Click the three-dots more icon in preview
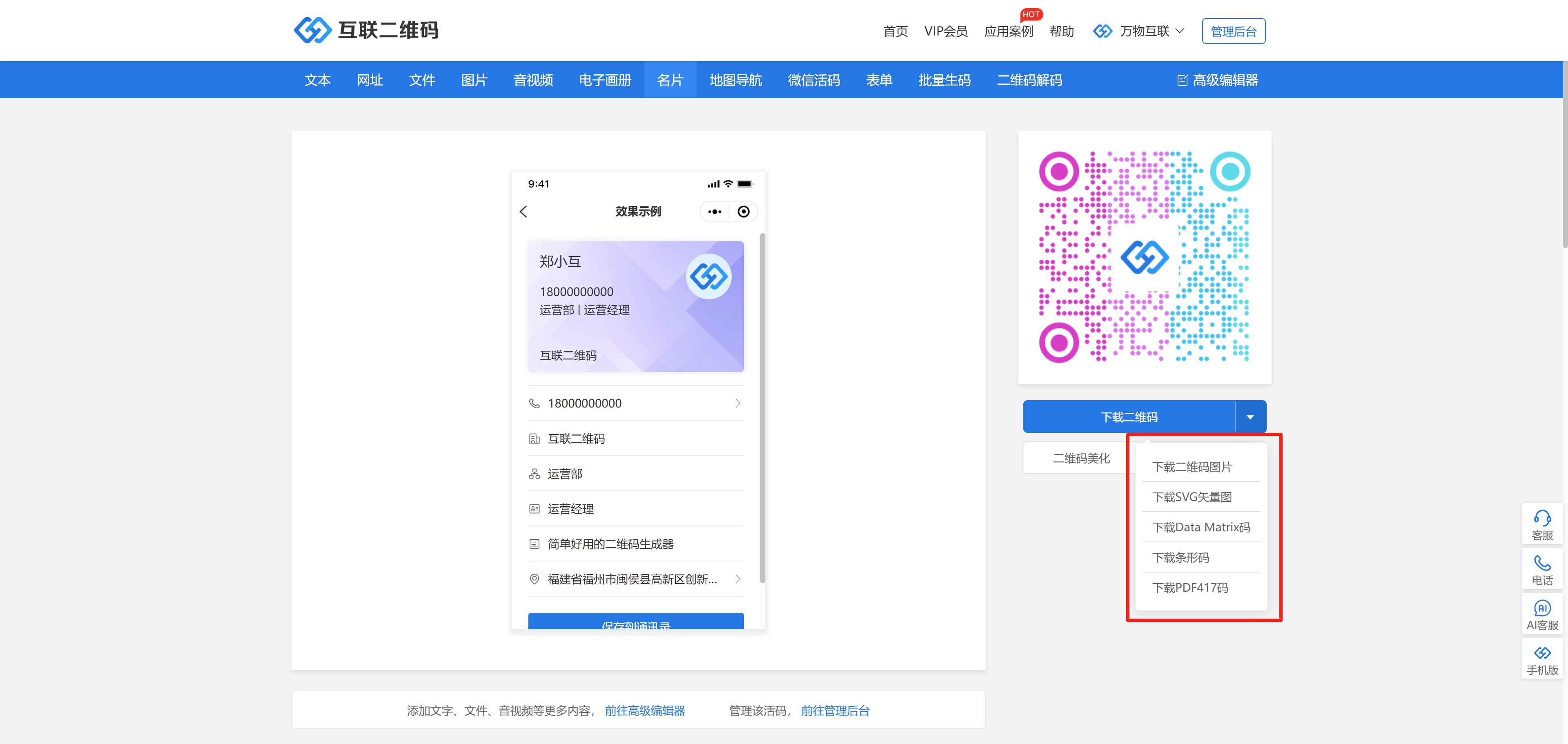 (715, 212)
